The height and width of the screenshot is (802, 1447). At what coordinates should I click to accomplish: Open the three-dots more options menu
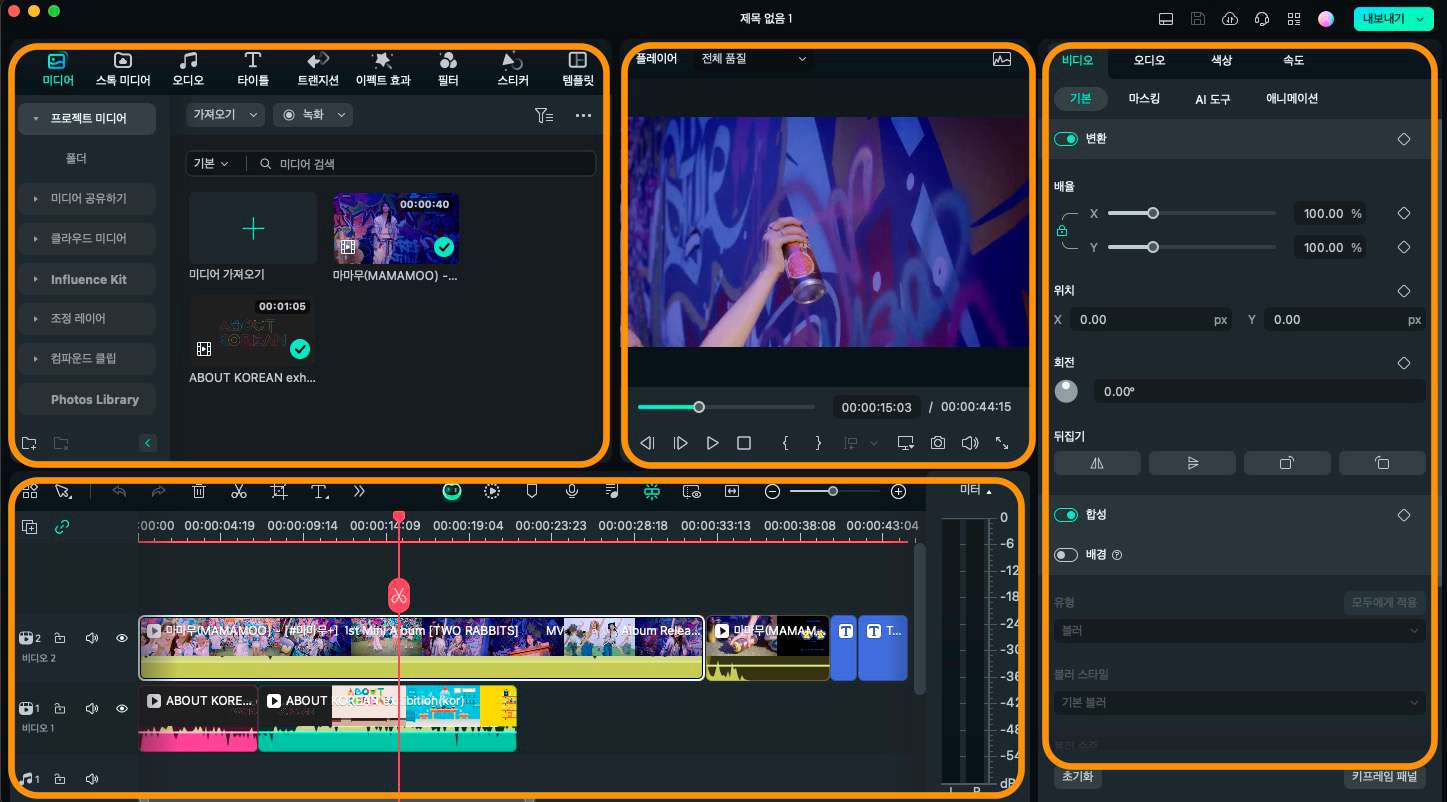(x=584, y=116)
